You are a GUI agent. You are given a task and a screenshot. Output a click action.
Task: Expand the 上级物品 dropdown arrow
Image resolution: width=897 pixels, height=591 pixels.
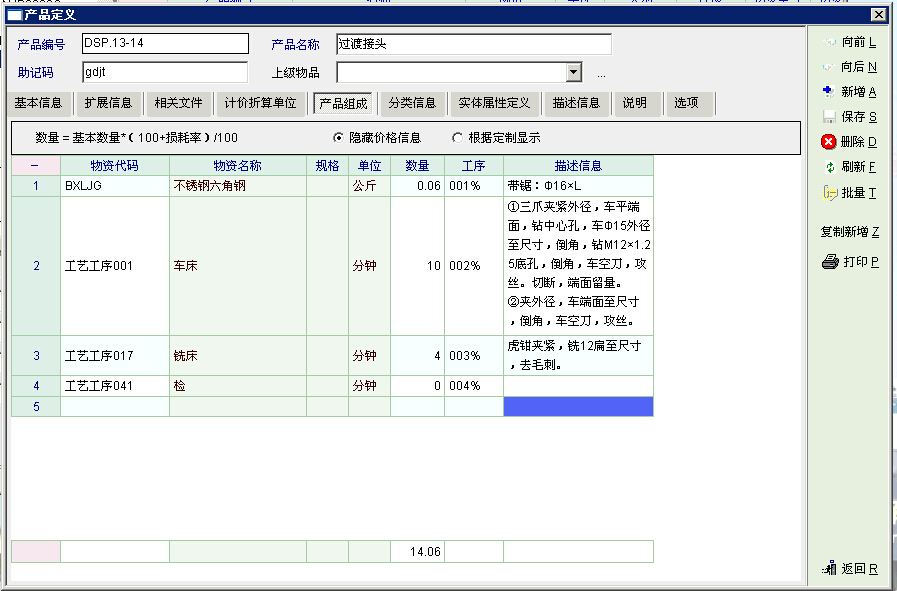[x=573, y=72]
